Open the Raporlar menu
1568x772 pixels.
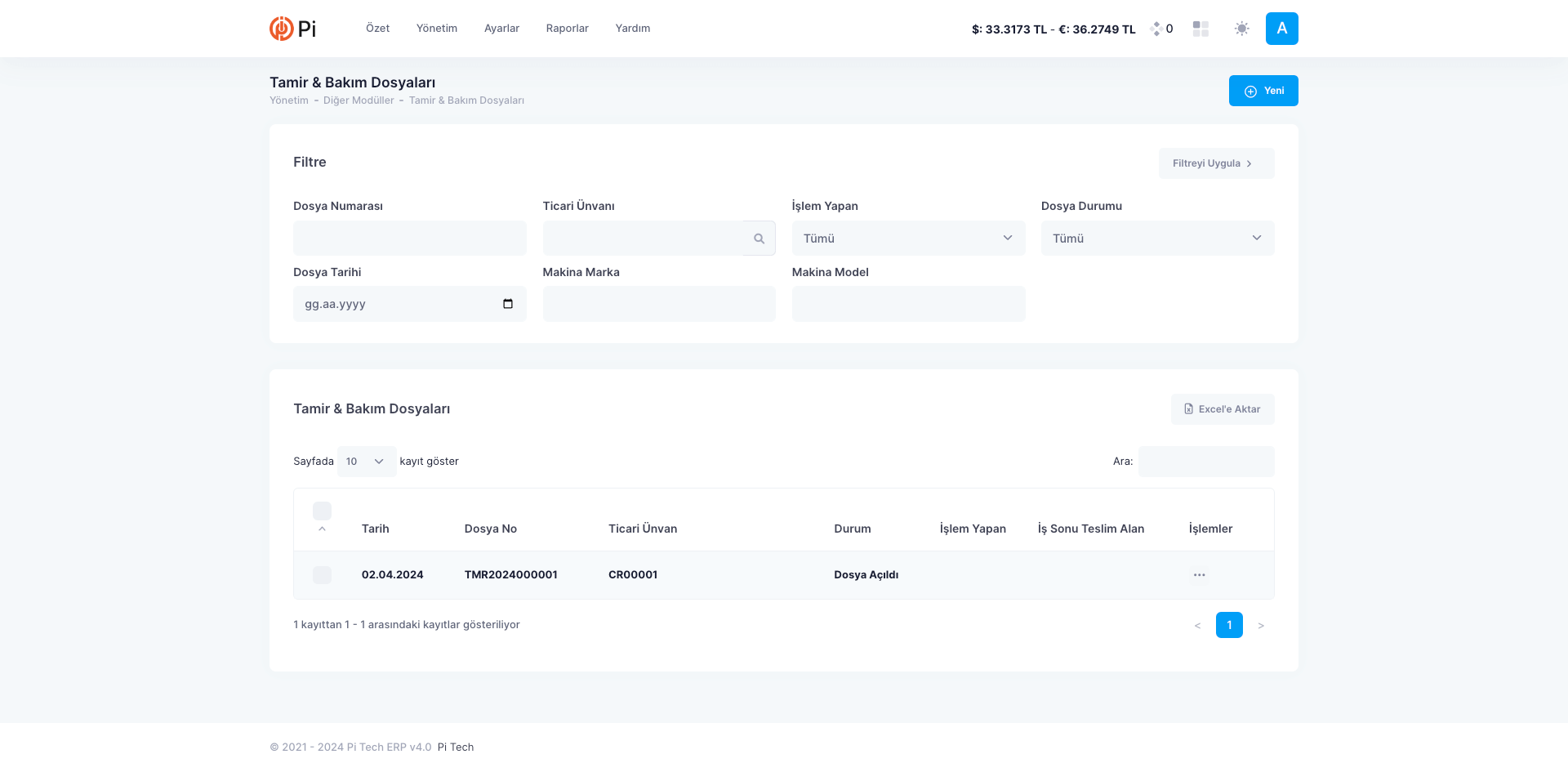click(567, 29)
